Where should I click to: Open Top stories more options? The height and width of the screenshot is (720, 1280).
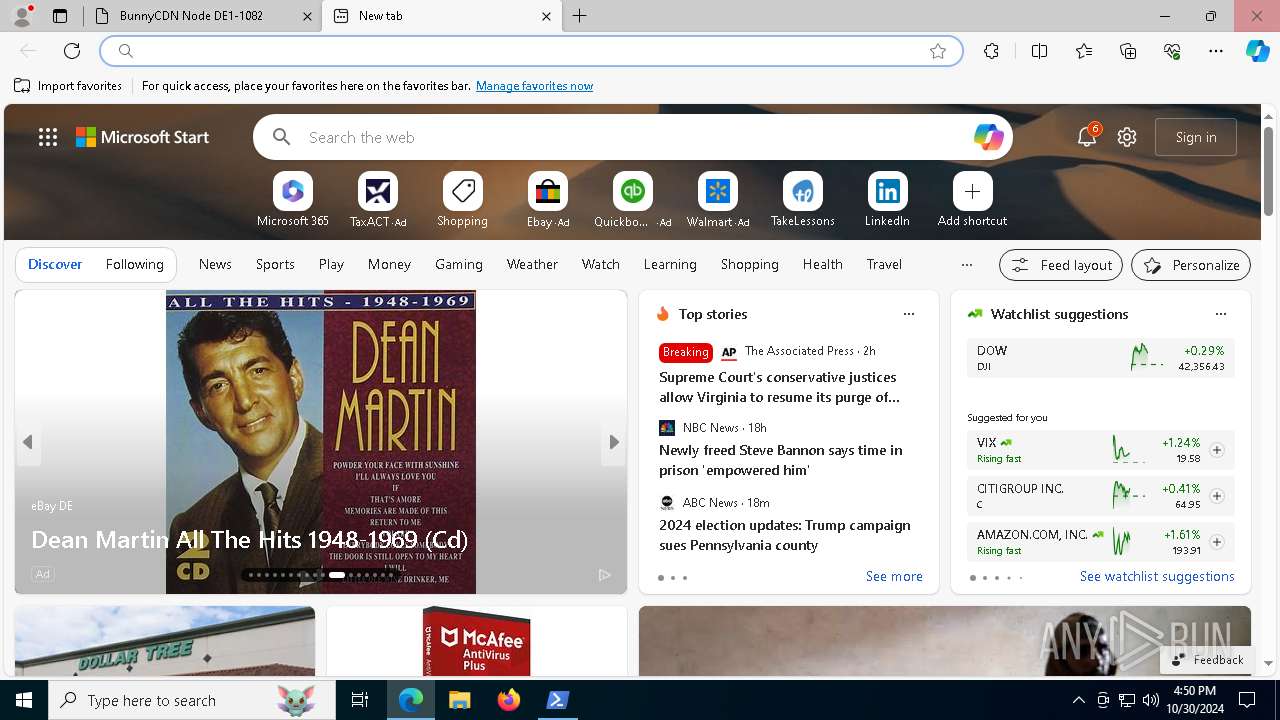click(909, 314)
